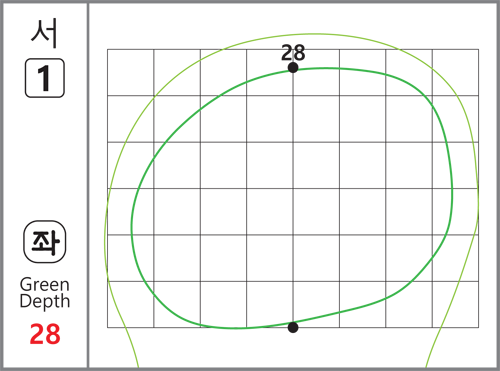Select the bottom-left grid cell
The image size is (500, 371).
coord(130,304)
